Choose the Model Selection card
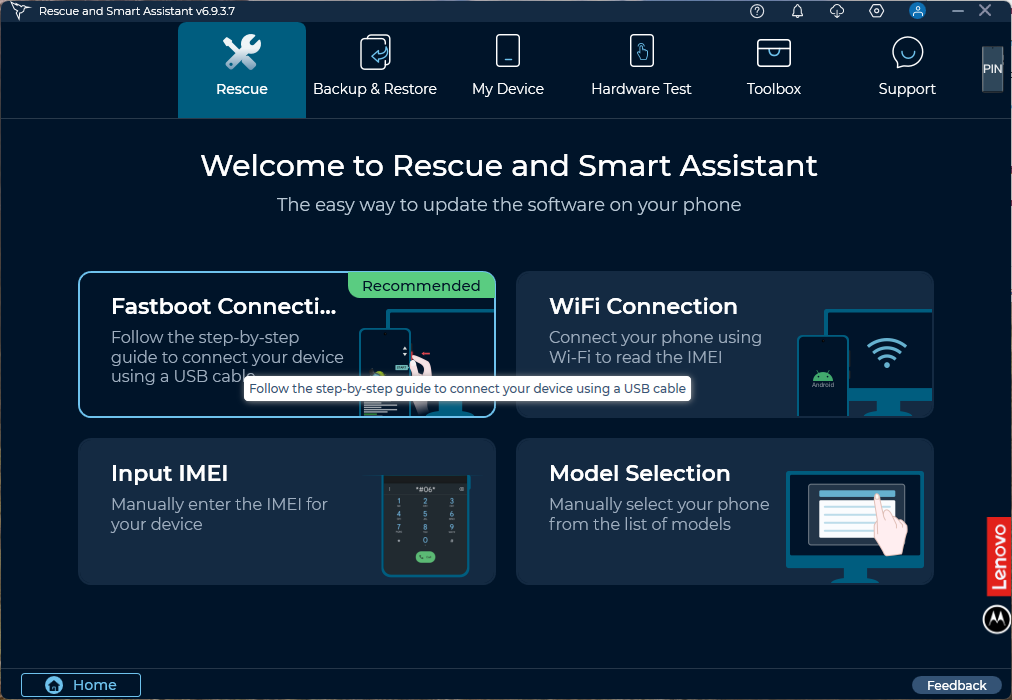 click(725, 512)
